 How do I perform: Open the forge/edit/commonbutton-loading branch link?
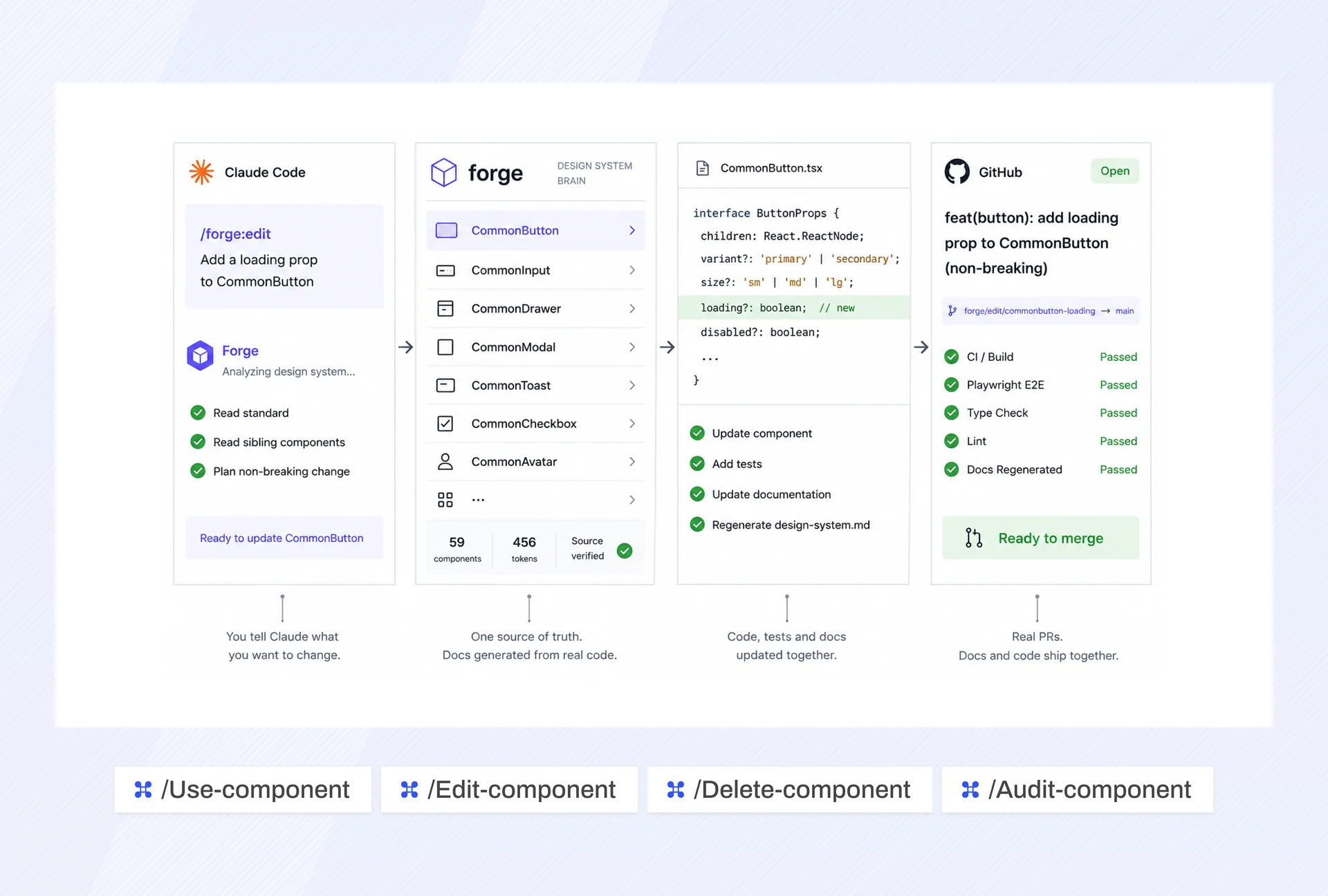coord(1029,311)
